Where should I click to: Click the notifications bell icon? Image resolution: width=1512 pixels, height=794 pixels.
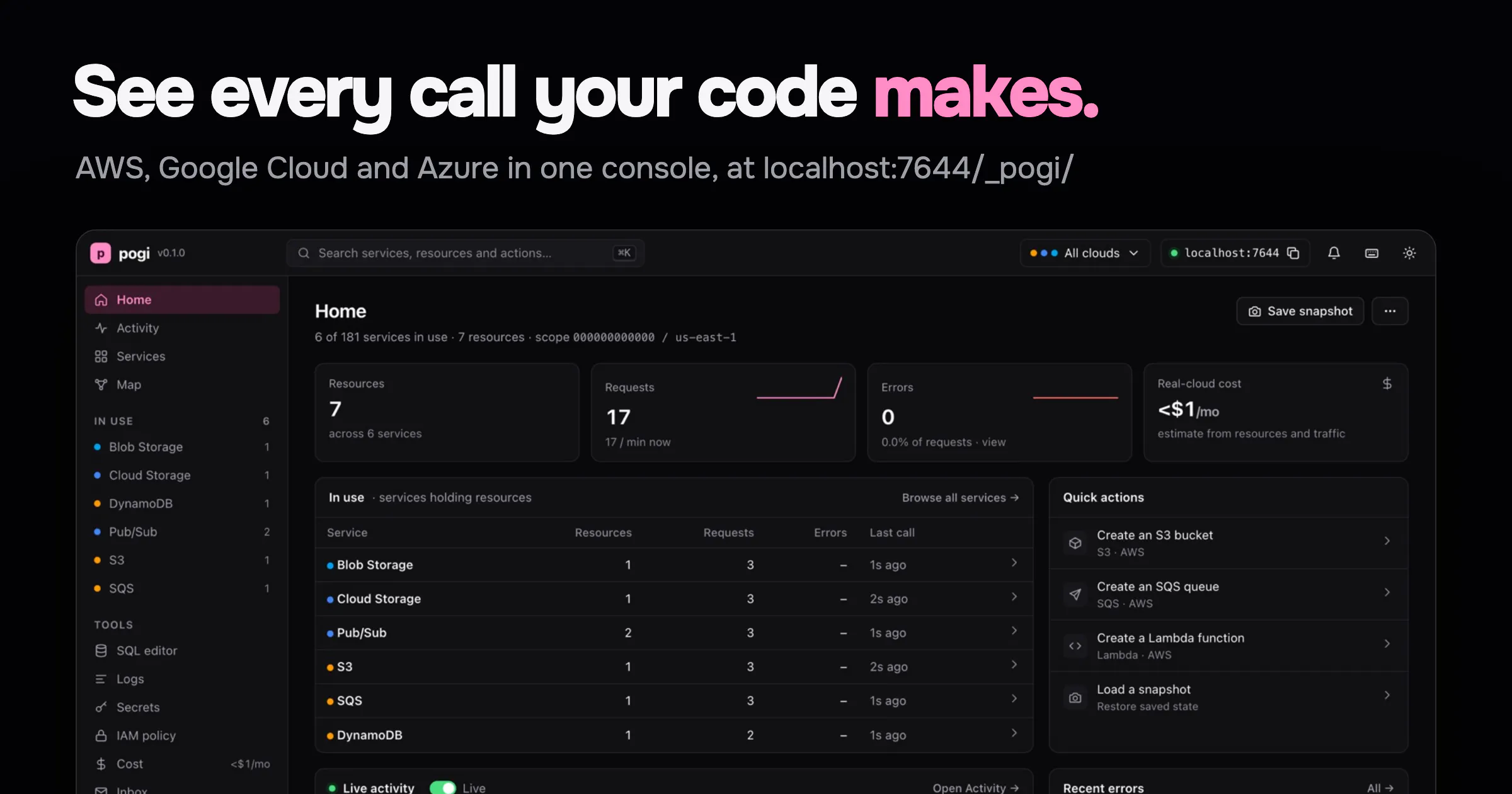(1334, 253)
